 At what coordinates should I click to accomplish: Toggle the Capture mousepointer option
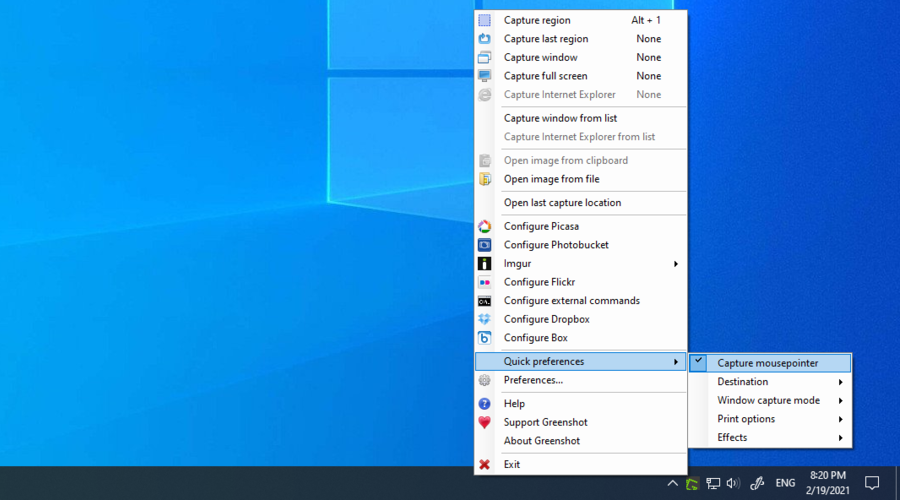(x=770, y=363)
